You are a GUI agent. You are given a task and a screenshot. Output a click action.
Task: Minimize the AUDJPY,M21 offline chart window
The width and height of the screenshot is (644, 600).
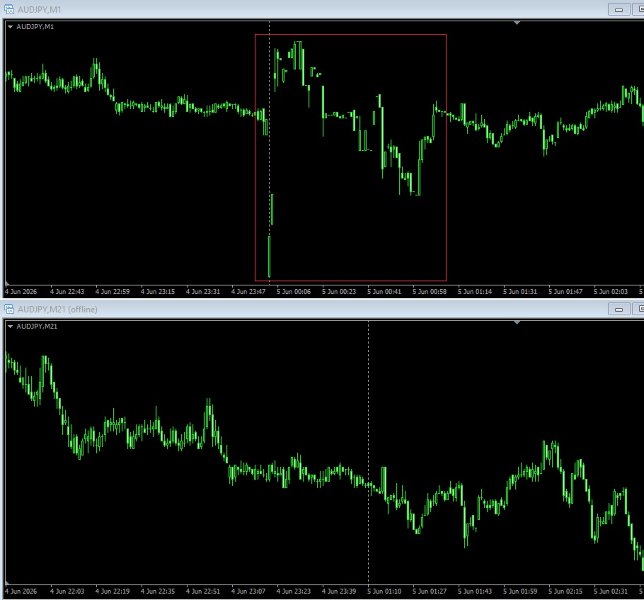coord(619,309)
